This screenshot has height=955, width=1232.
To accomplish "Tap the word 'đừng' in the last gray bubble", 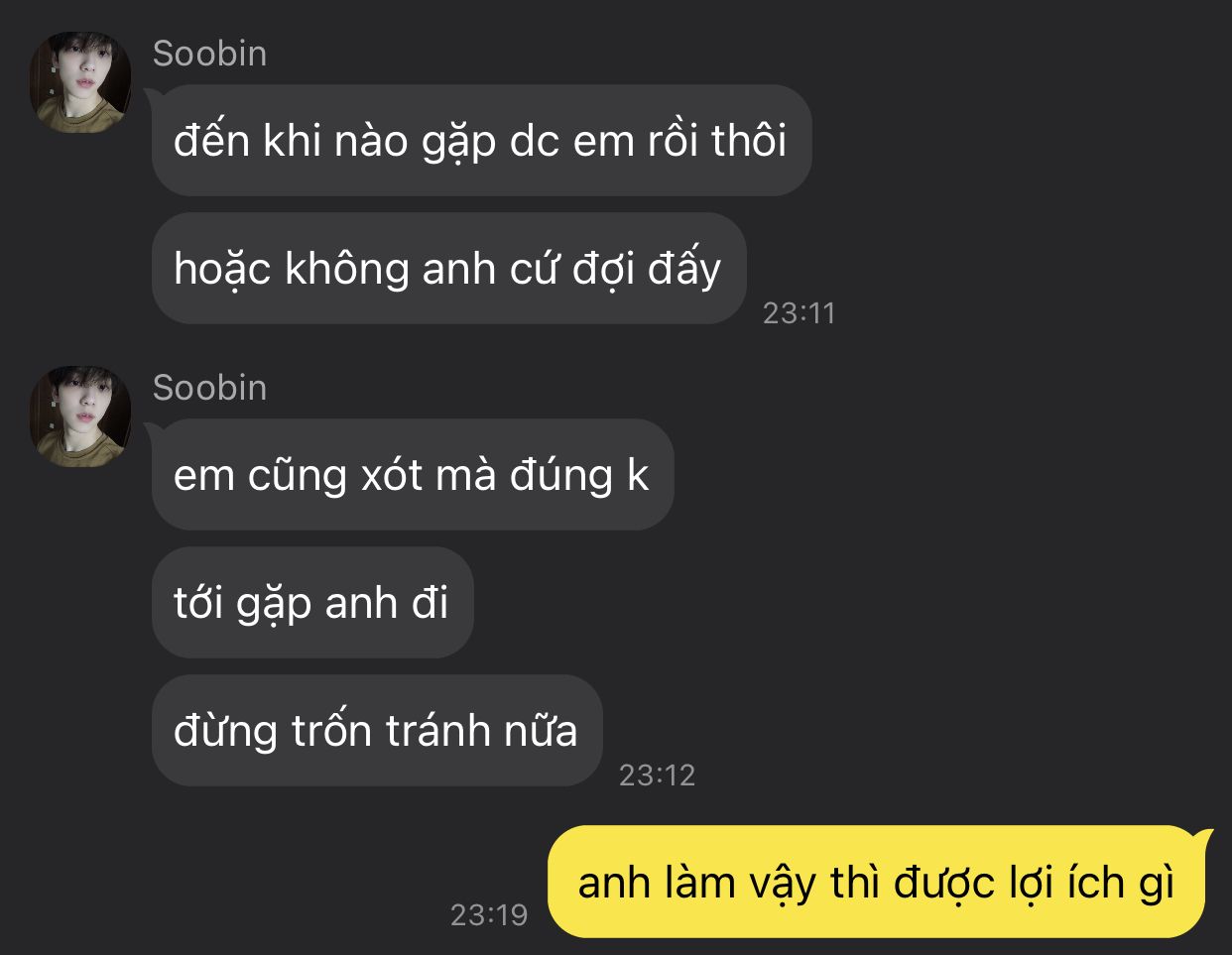I will 225,732.
